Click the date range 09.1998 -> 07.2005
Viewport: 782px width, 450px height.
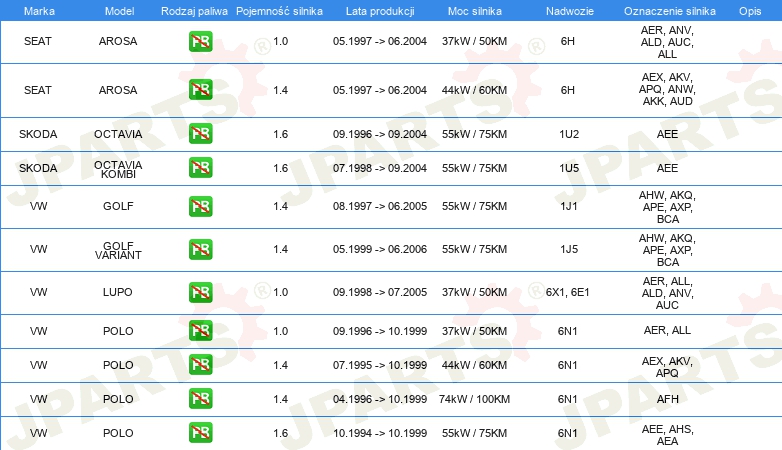click(380, 292)
